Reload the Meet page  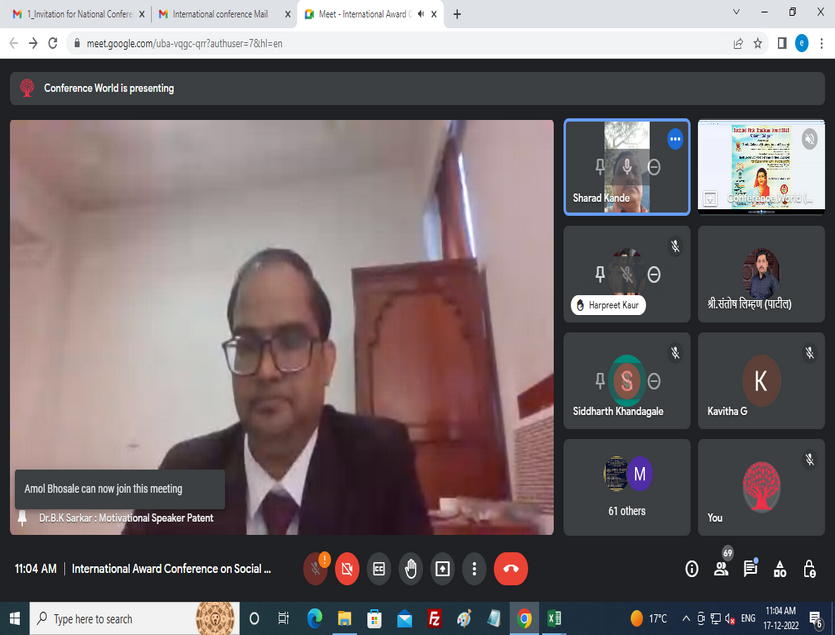tap(53, 44)
